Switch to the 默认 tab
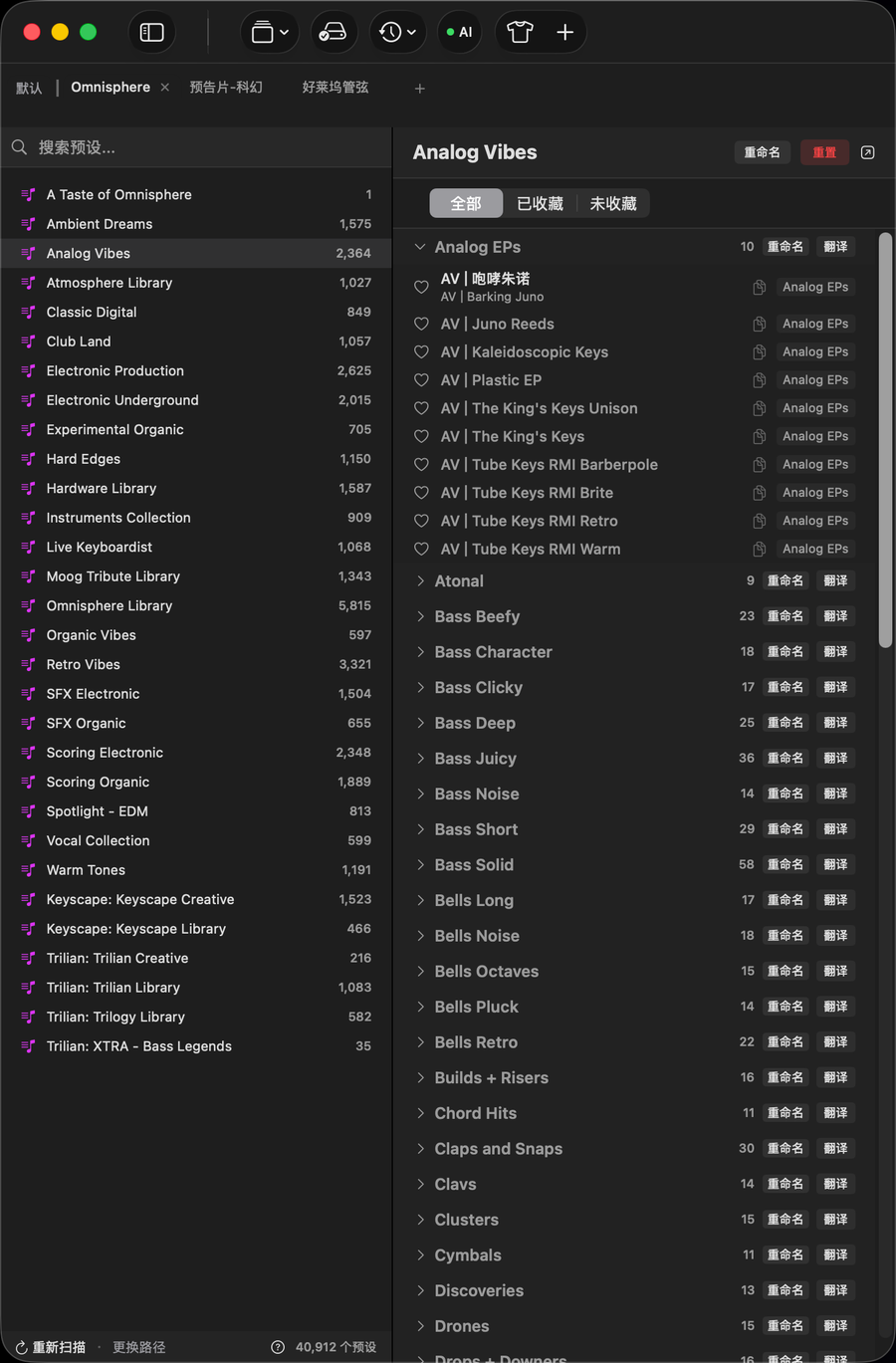 pyautogui.click(x=29, y=88)
